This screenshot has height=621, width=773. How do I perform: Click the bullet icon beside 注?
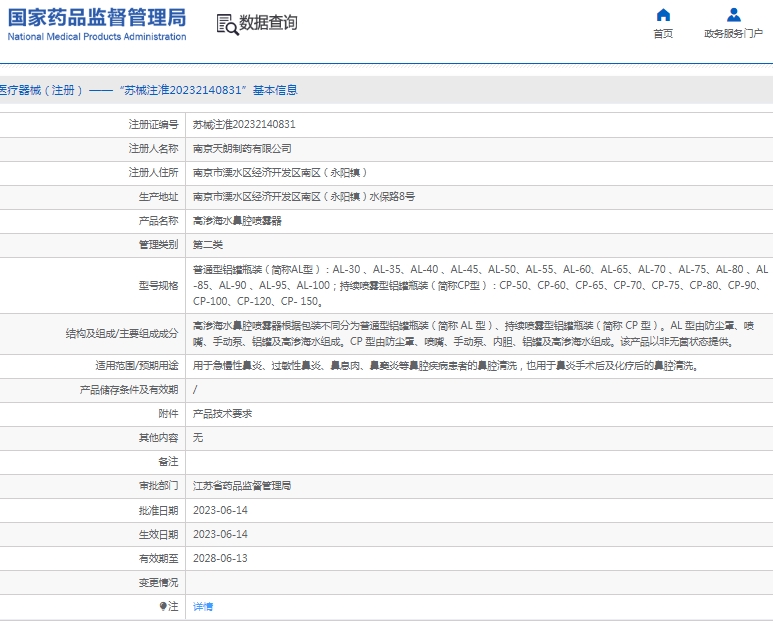163,606
